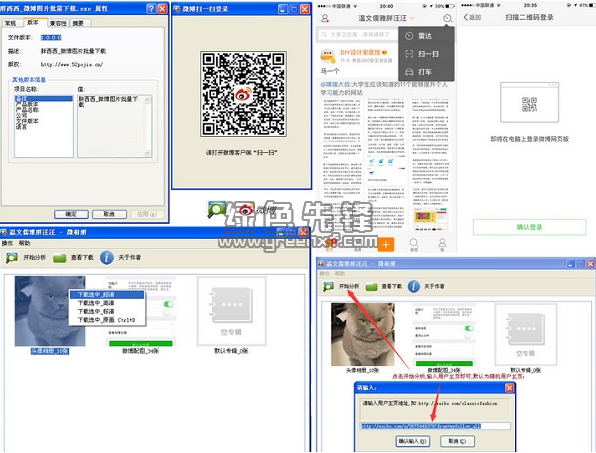This screenshot has height=453, width=596.
Task: Tap the green 确认登录 button
Action: [x=529, y=227]
